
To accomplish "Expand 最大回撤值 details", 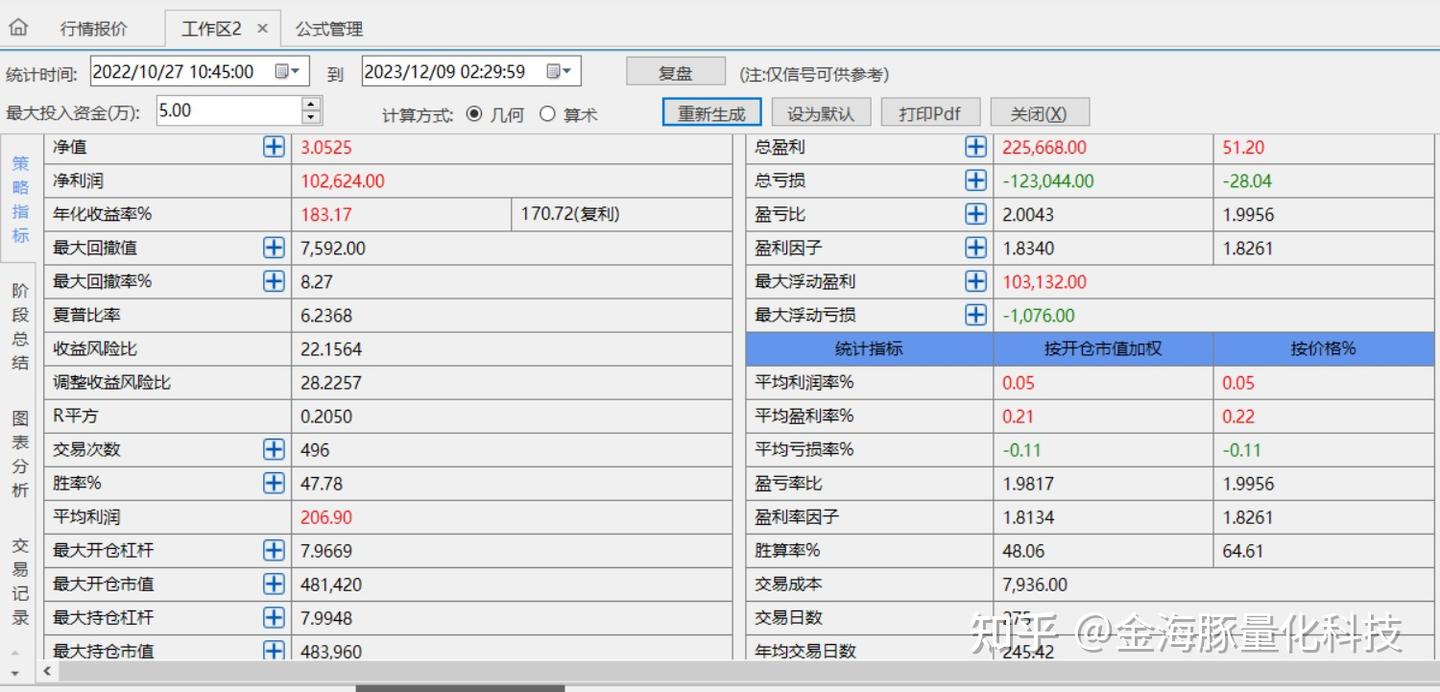I will [273, 247].
